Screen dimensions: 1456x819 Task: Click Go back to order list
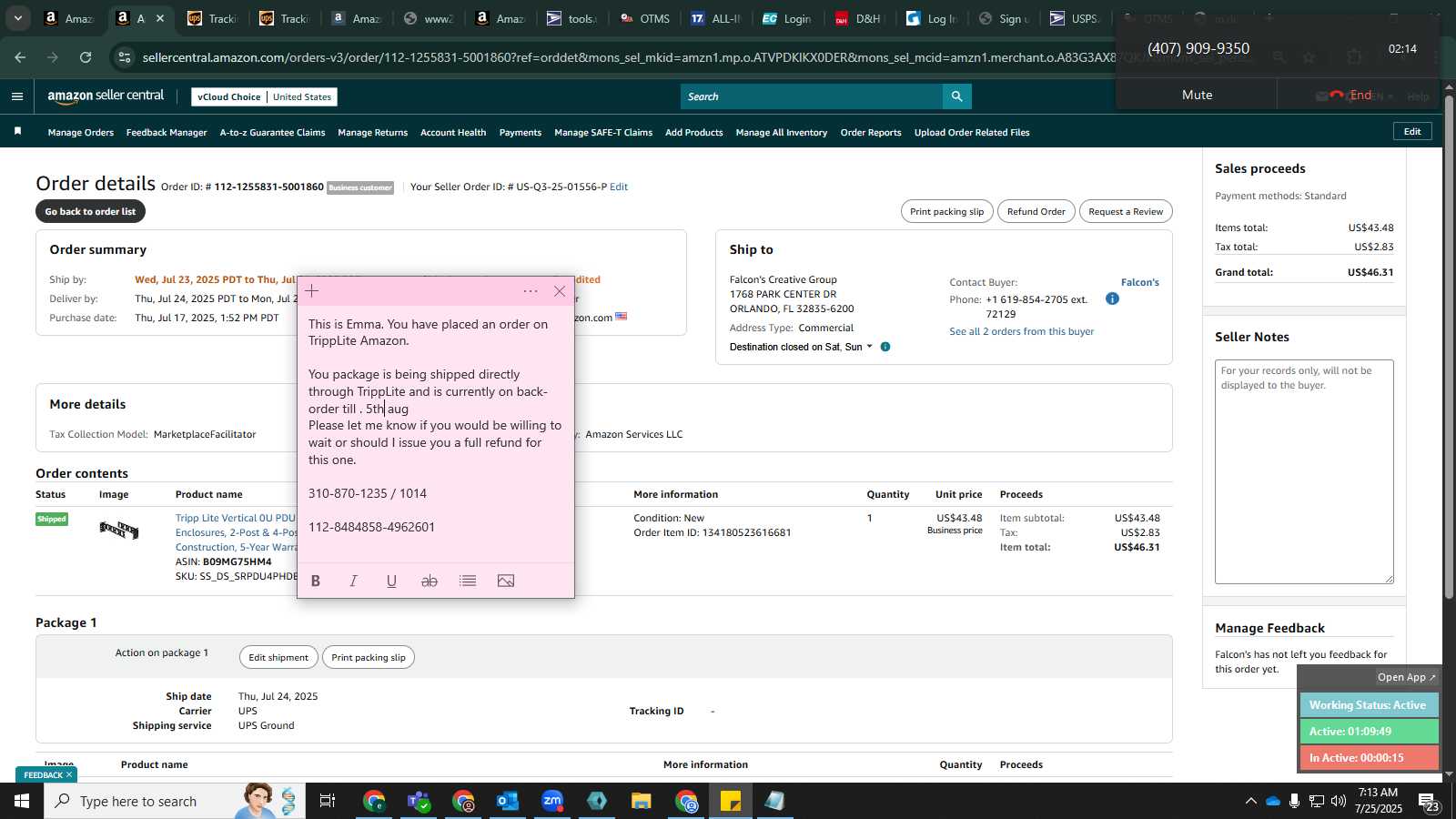coord(90,212)
